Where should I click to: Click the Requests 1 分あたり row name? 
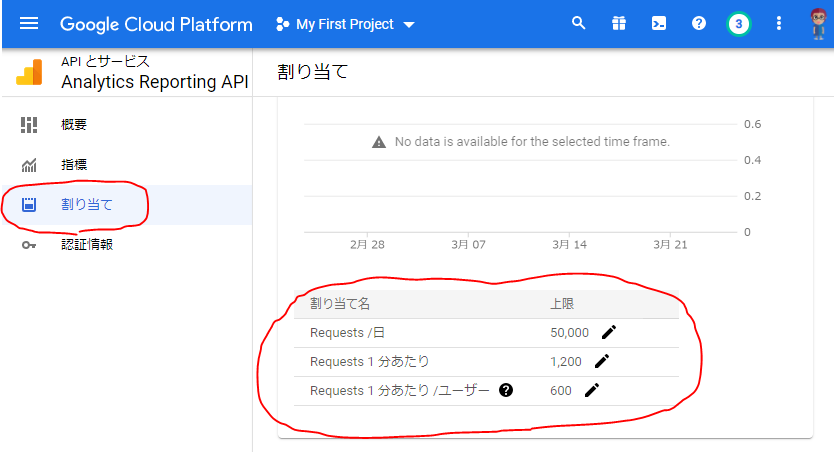pos(370,362)
